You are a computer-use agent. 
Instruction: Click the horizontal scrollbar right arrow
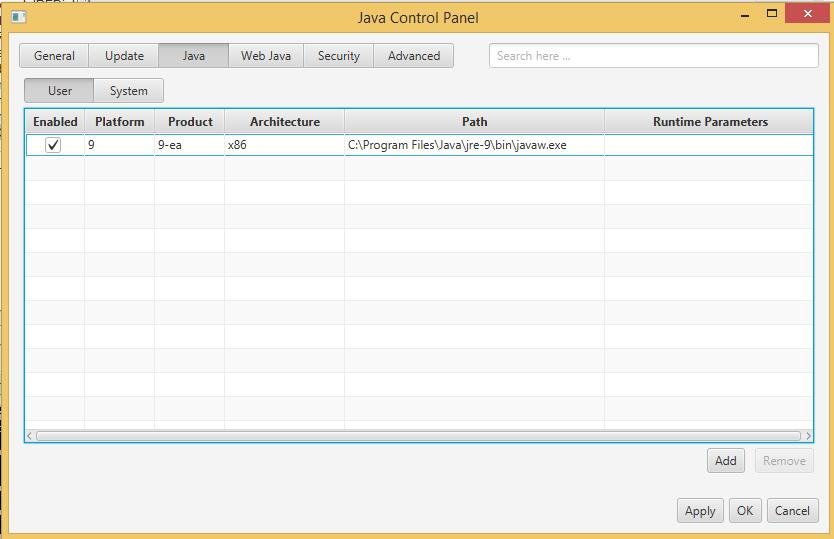(x=808, y=436)
